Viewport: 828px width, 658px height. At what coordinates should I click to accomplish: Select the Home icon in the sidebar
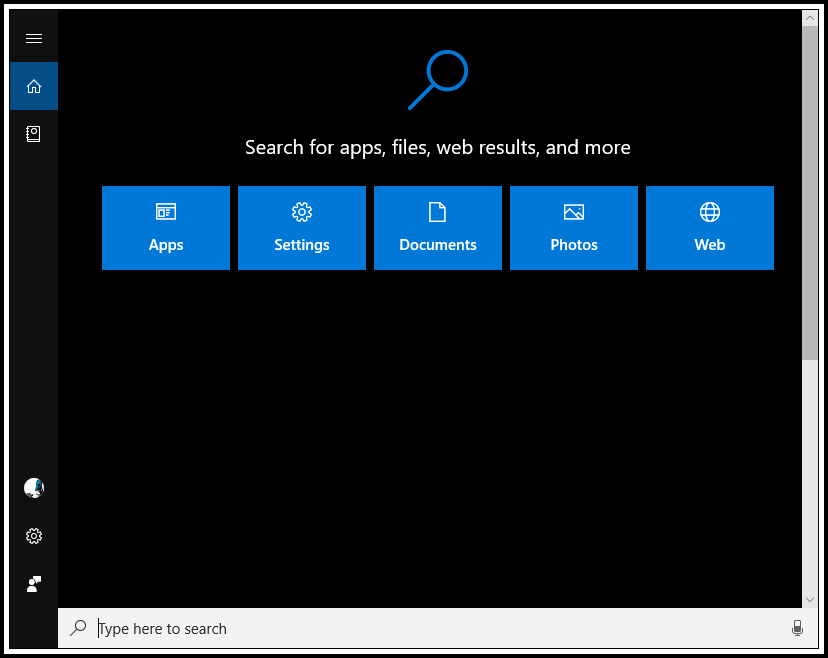(x=34, y=86)
